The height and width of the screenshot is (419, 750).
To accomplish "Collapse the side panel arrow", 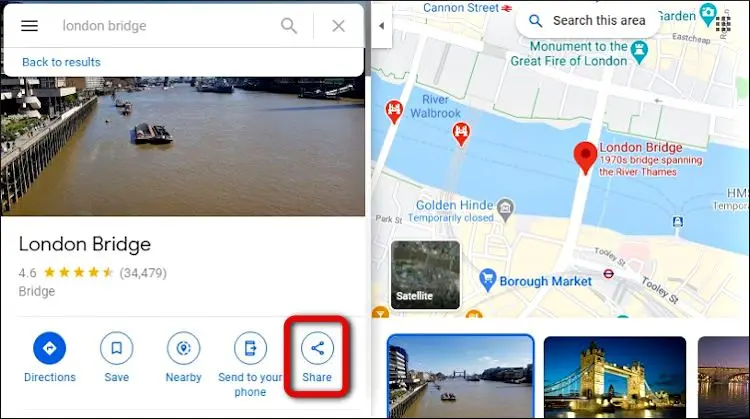I will coord(382,26).
